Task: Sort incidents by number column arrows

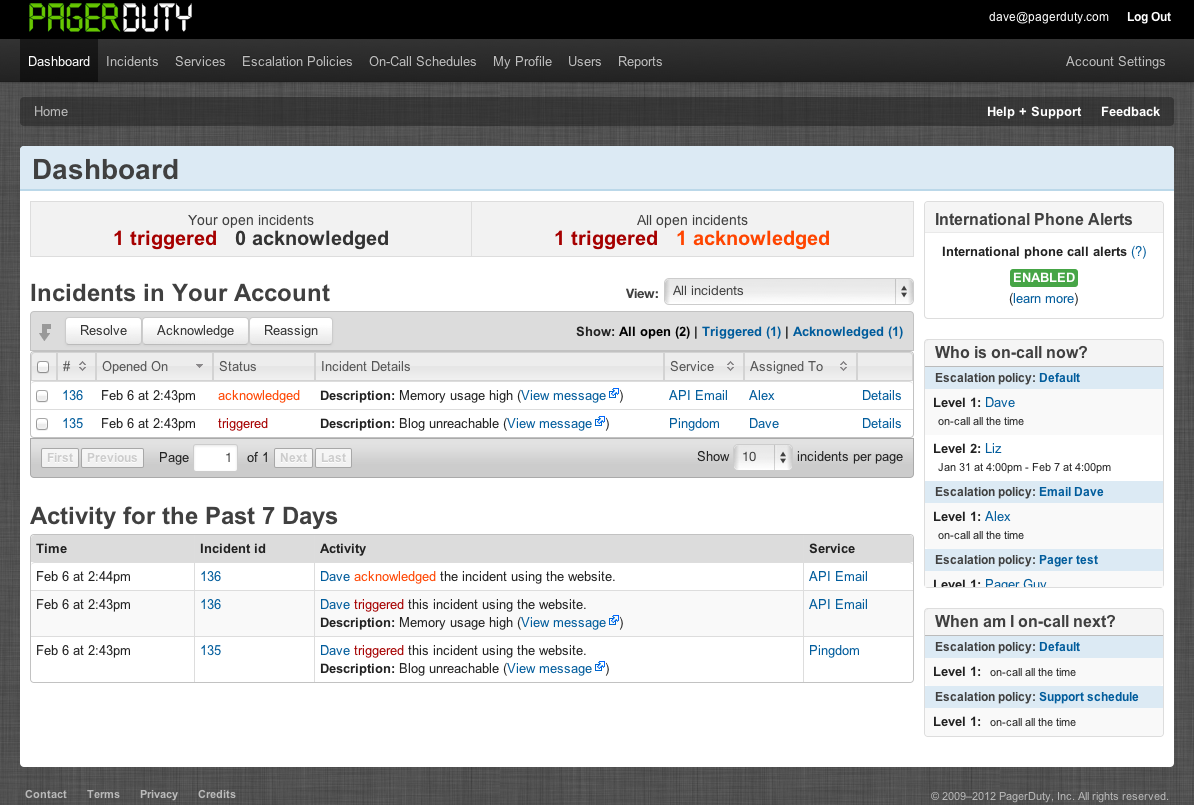Action: (x=82, y=367)
